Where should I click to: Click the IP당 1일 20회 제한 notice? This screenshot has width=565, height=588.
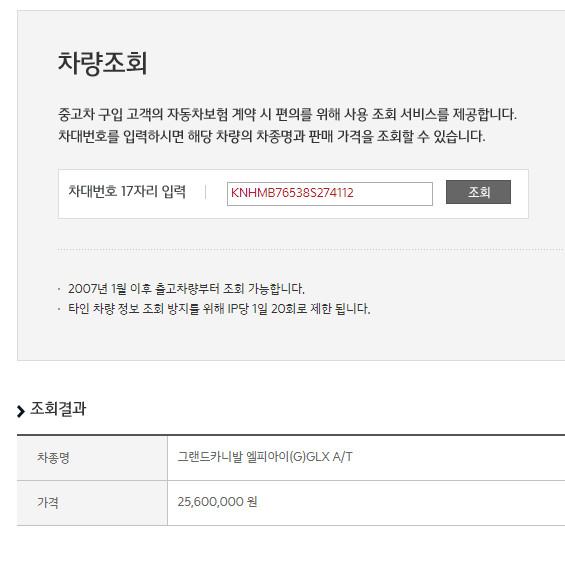click(x=219, y=309)
